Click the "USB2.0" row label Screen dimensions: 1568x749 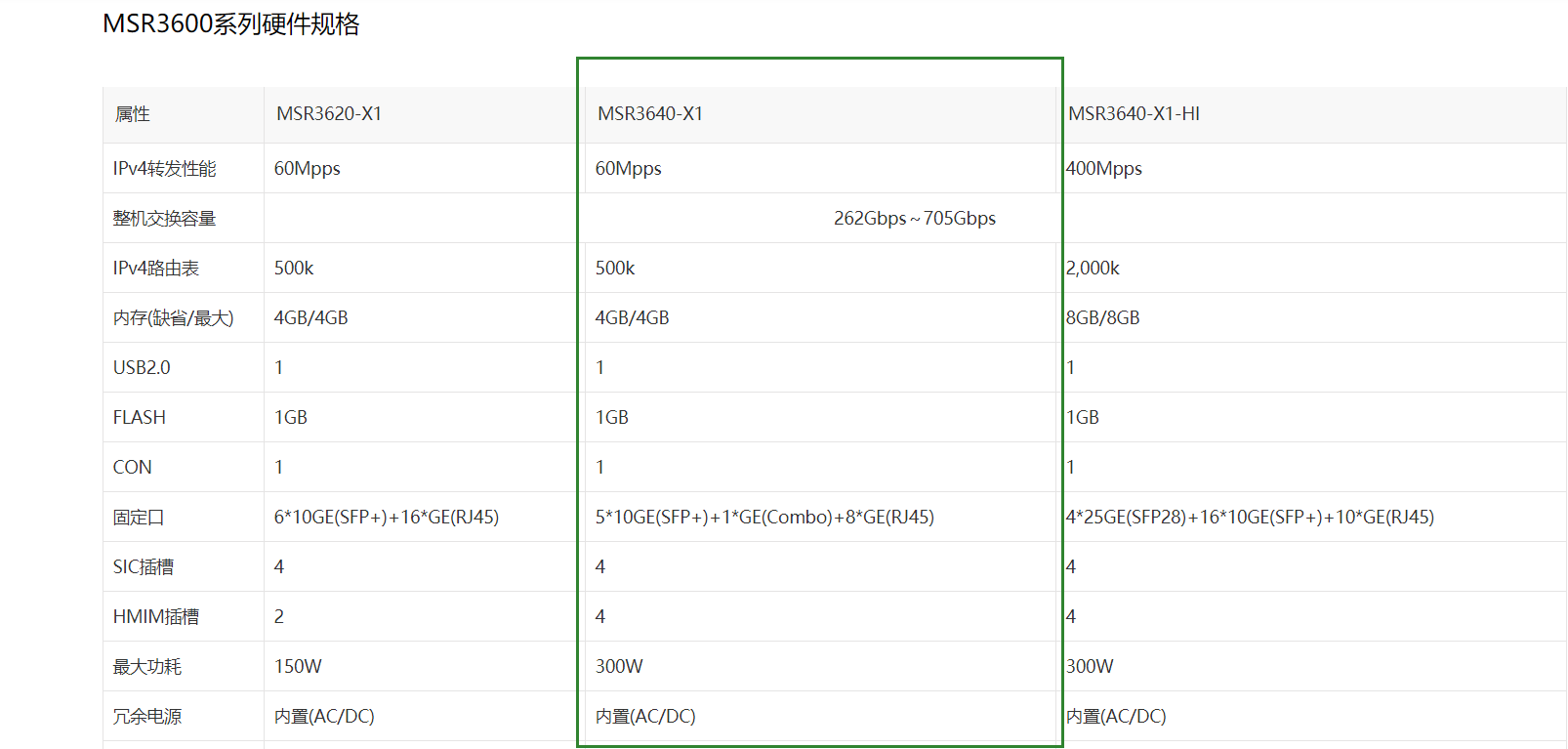pyautogui.click(x=142, y=368)
